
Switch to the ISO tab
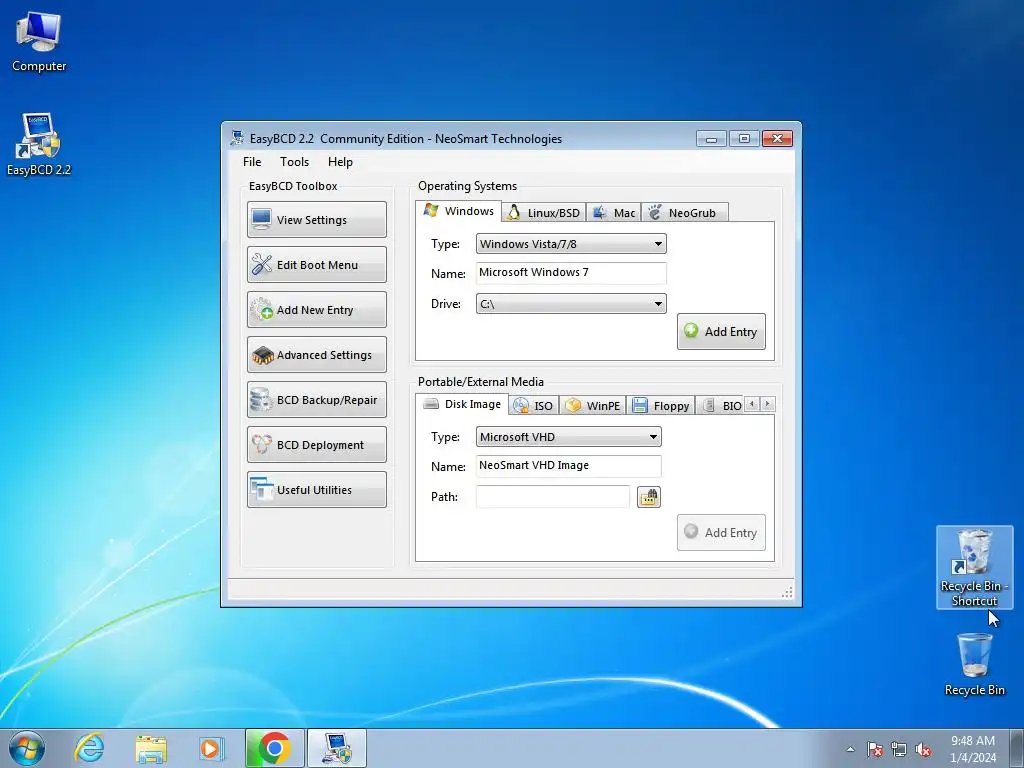click(534, 406)
